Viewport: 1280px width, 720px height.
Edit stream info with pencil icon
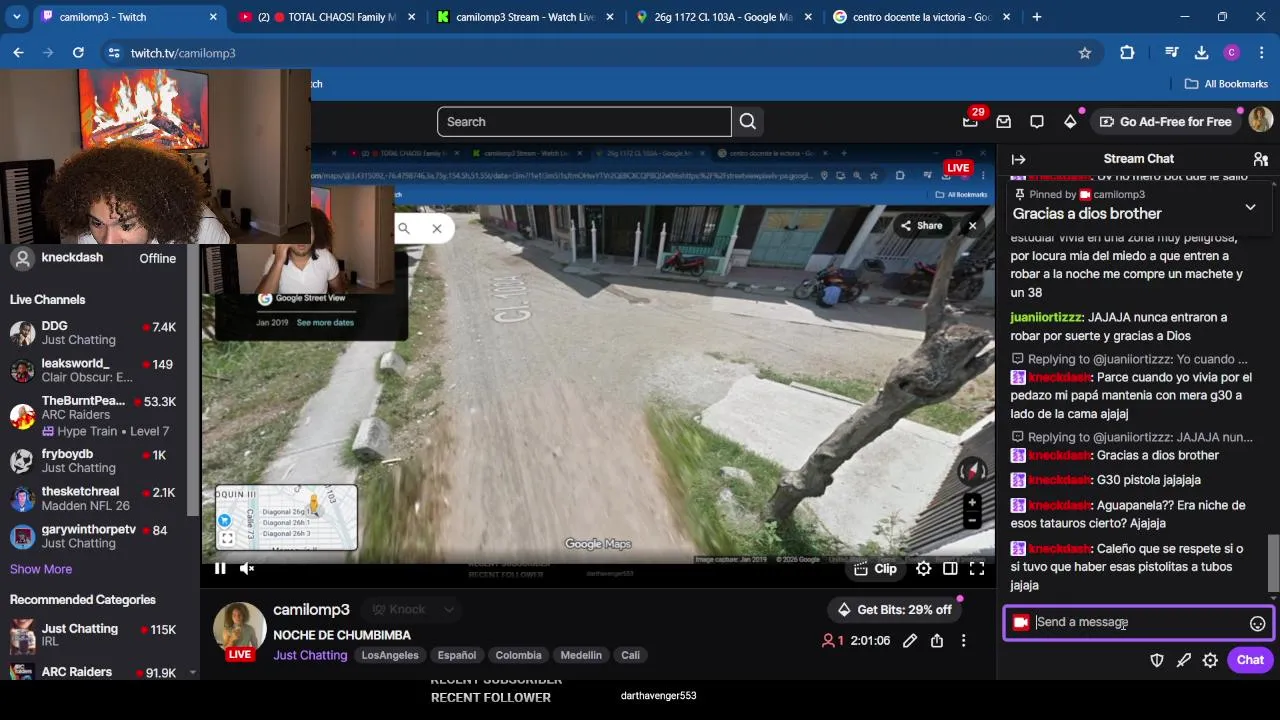(x=910, y=641)
